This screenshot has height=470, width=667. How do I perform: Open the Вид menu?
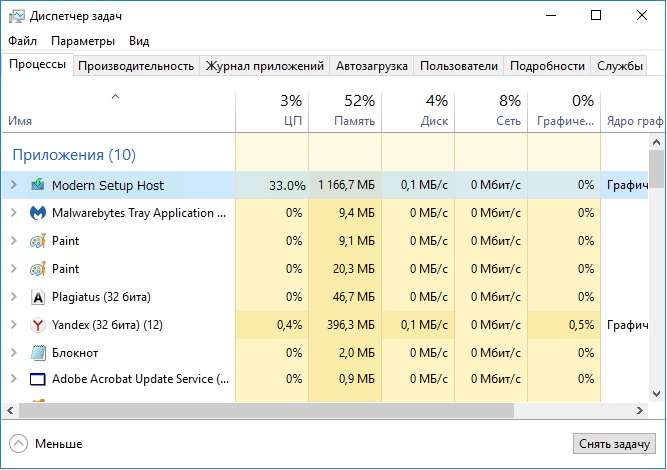pos(139,41)
